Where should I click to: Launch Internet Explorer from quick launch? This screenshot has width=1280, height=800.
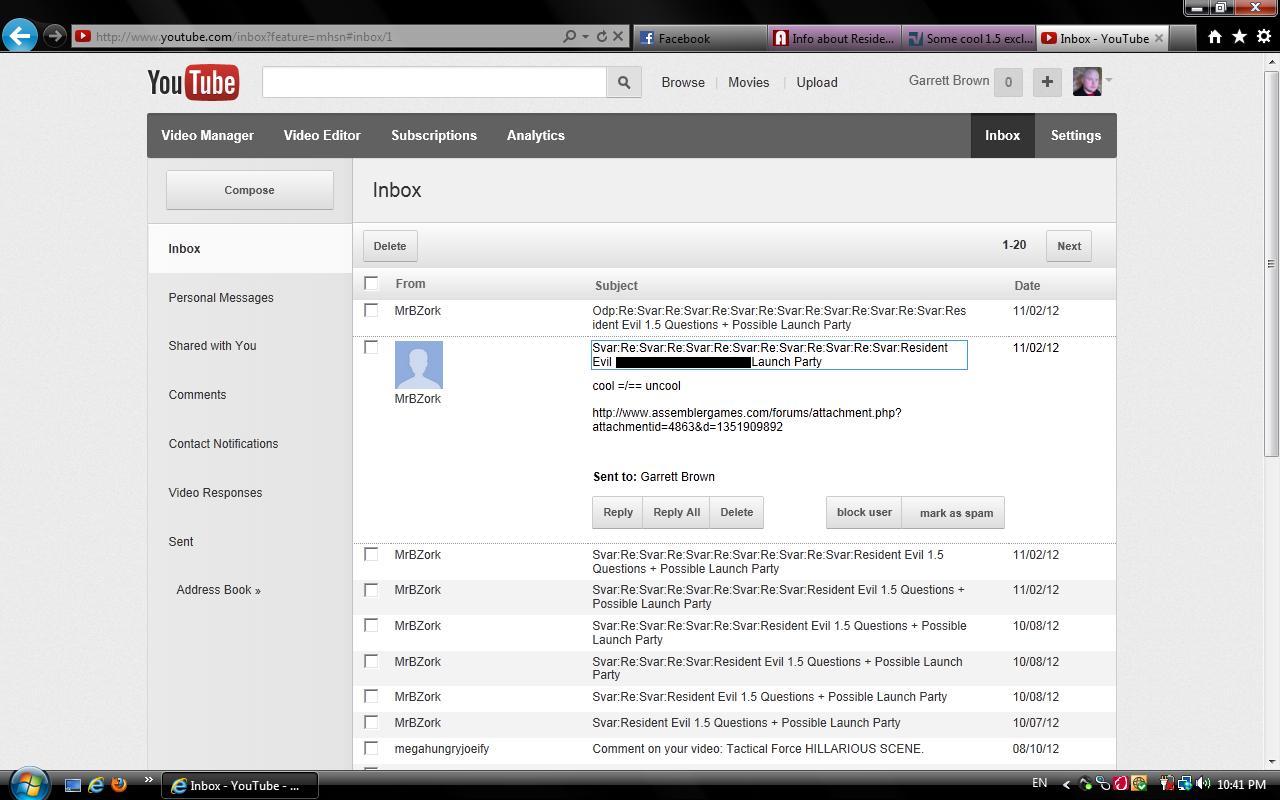tap(96, 785)
